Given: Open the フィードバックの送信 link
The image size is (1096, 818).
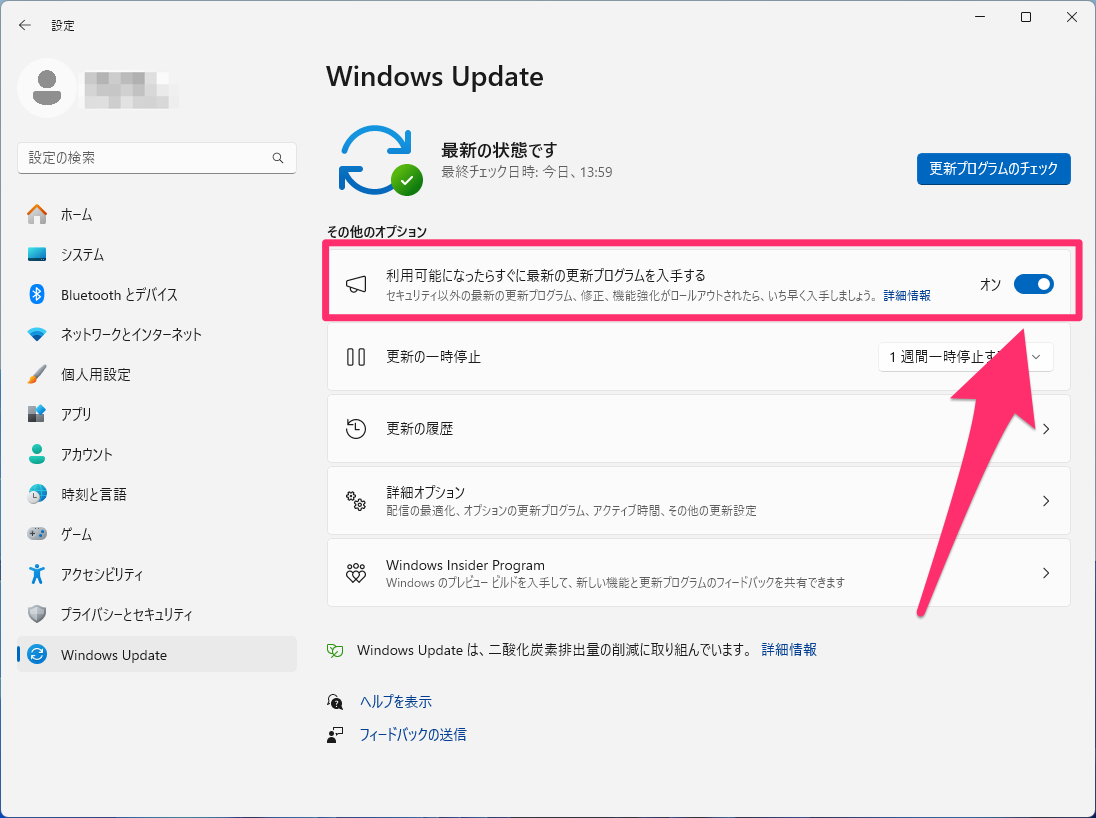Looking at the screenshot, I should tap(413, 734).
